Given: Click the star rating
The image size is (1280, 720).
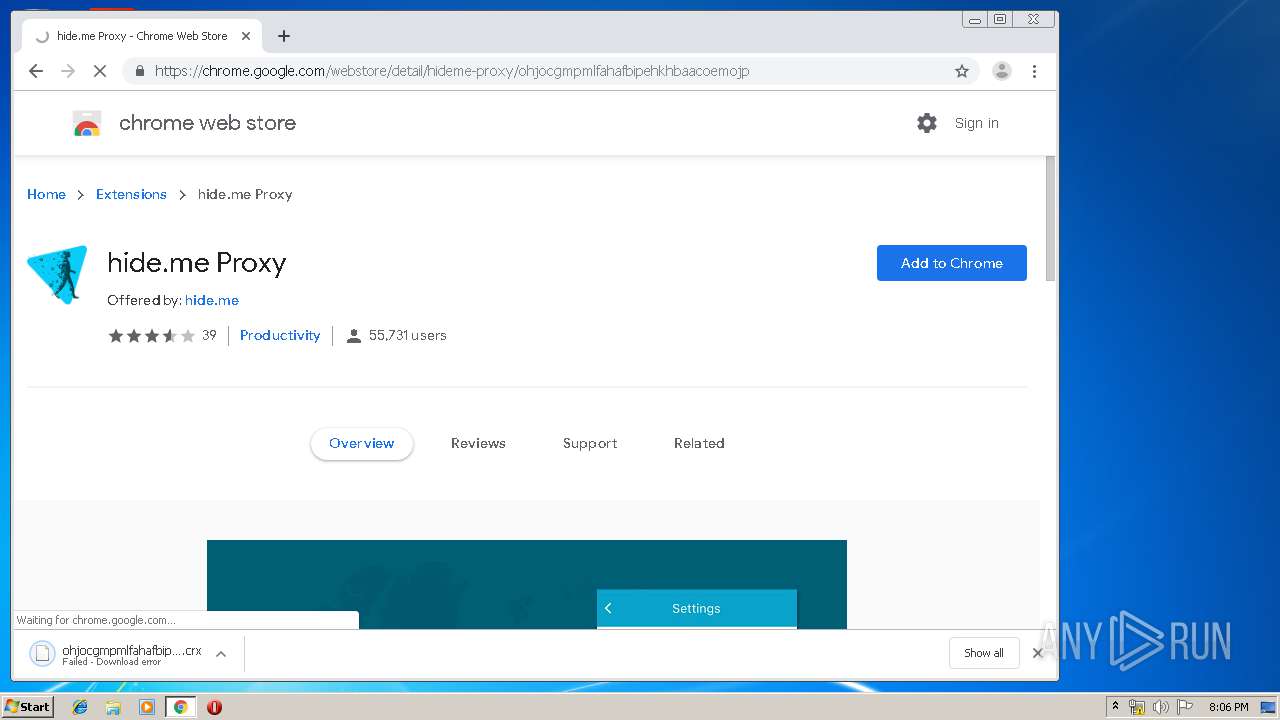Looking at the screenshot, I should (x=151, y=336).
